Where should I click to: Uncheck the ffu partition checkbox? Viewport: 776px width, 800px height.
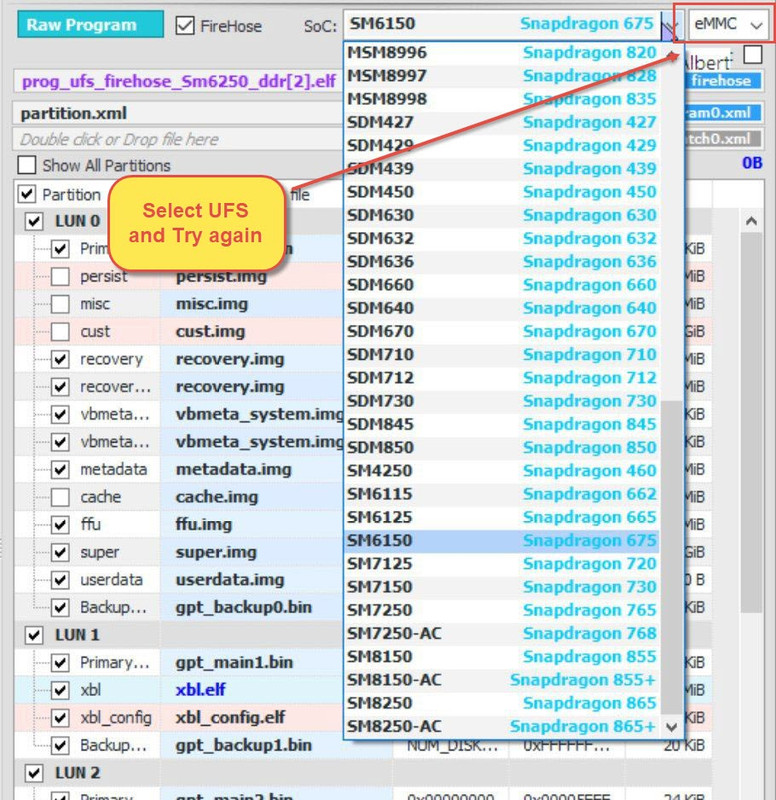(x=60, y=524)
